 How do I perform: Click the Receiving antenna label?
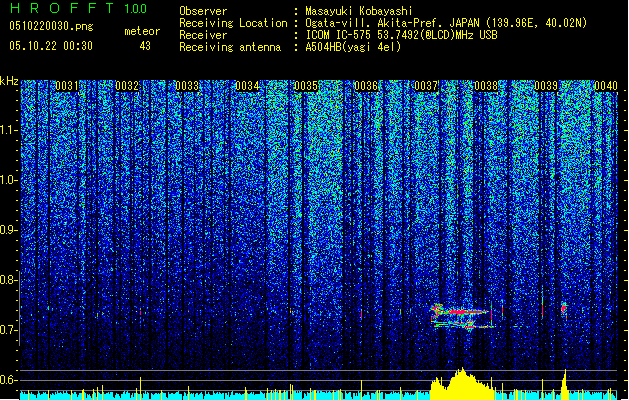230,47
